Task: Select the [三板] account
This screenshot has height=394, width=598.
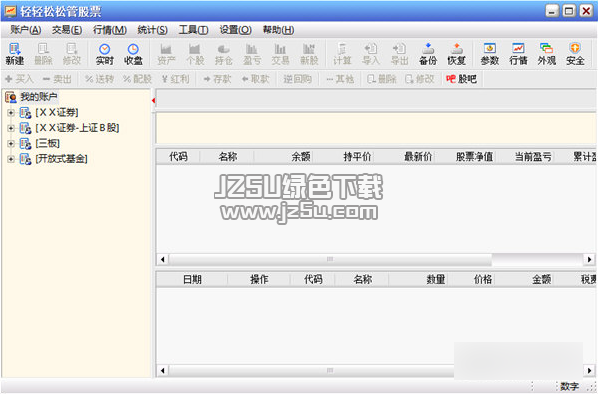Action: point(47,144)
